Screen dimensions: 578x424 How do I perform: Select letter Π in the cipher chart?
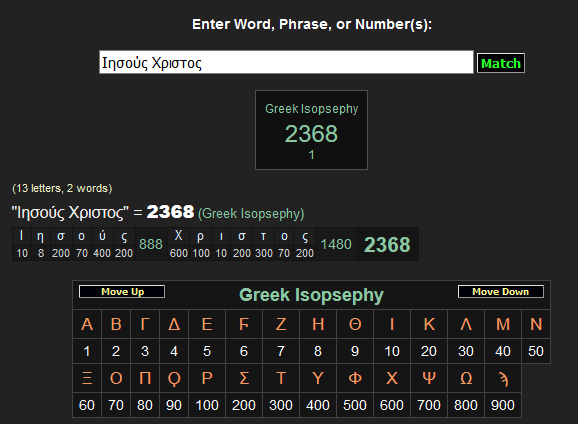tap(145, 378)
